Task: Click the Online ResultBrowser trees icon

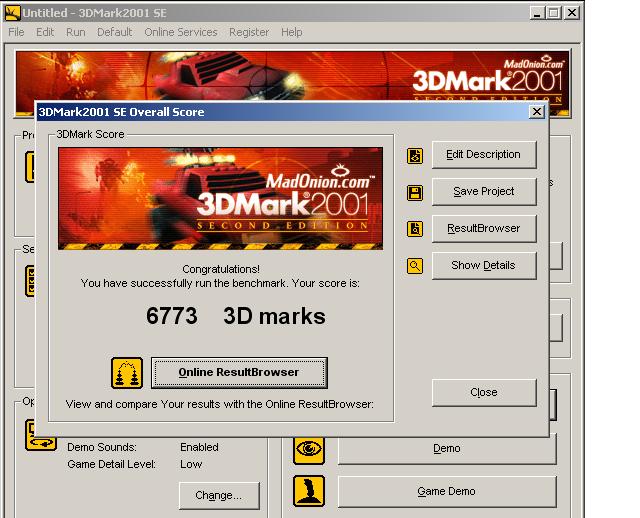Action: [x=127, y=373]
